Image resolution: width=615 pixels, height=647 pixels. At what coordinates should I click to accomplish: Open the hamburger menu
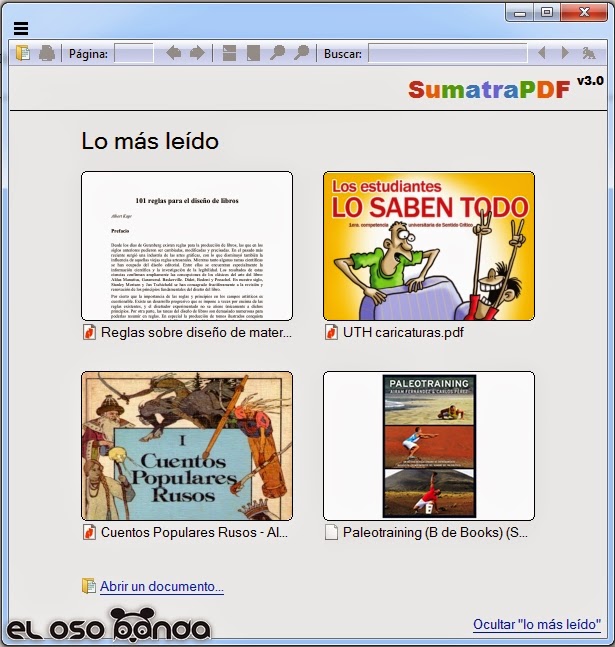21,28
